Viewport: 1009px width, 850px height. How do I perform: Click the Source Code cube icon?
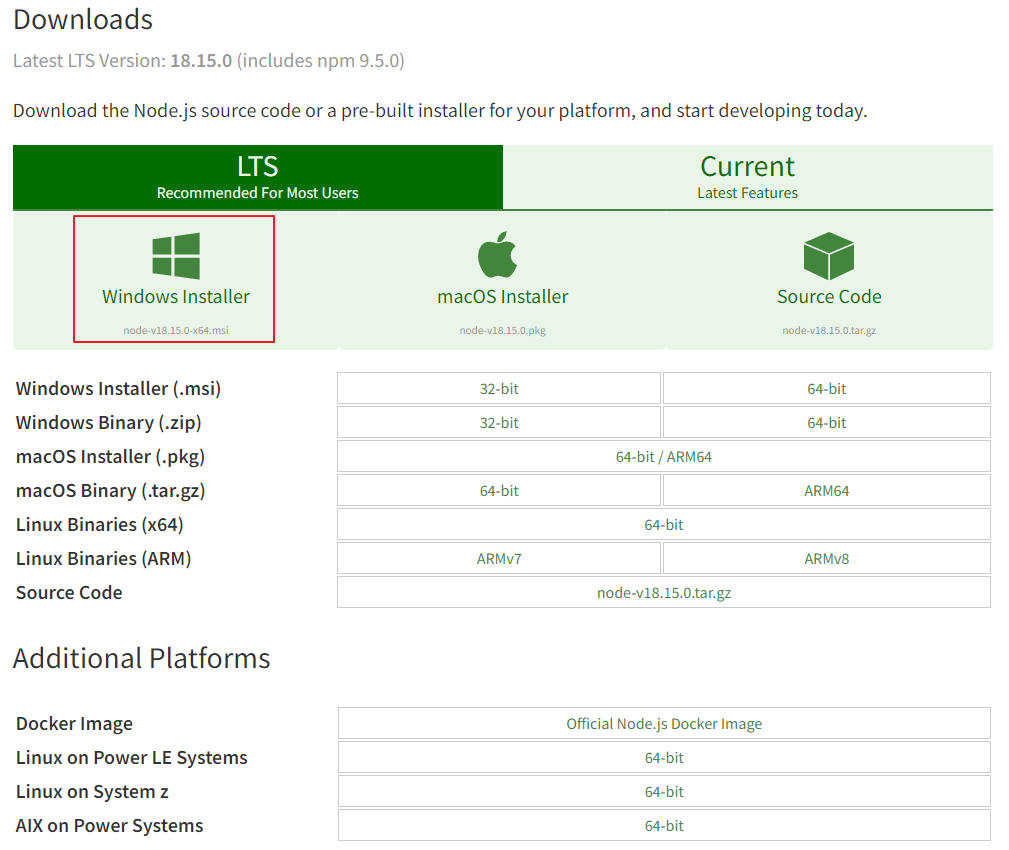(x=829, y=255)
